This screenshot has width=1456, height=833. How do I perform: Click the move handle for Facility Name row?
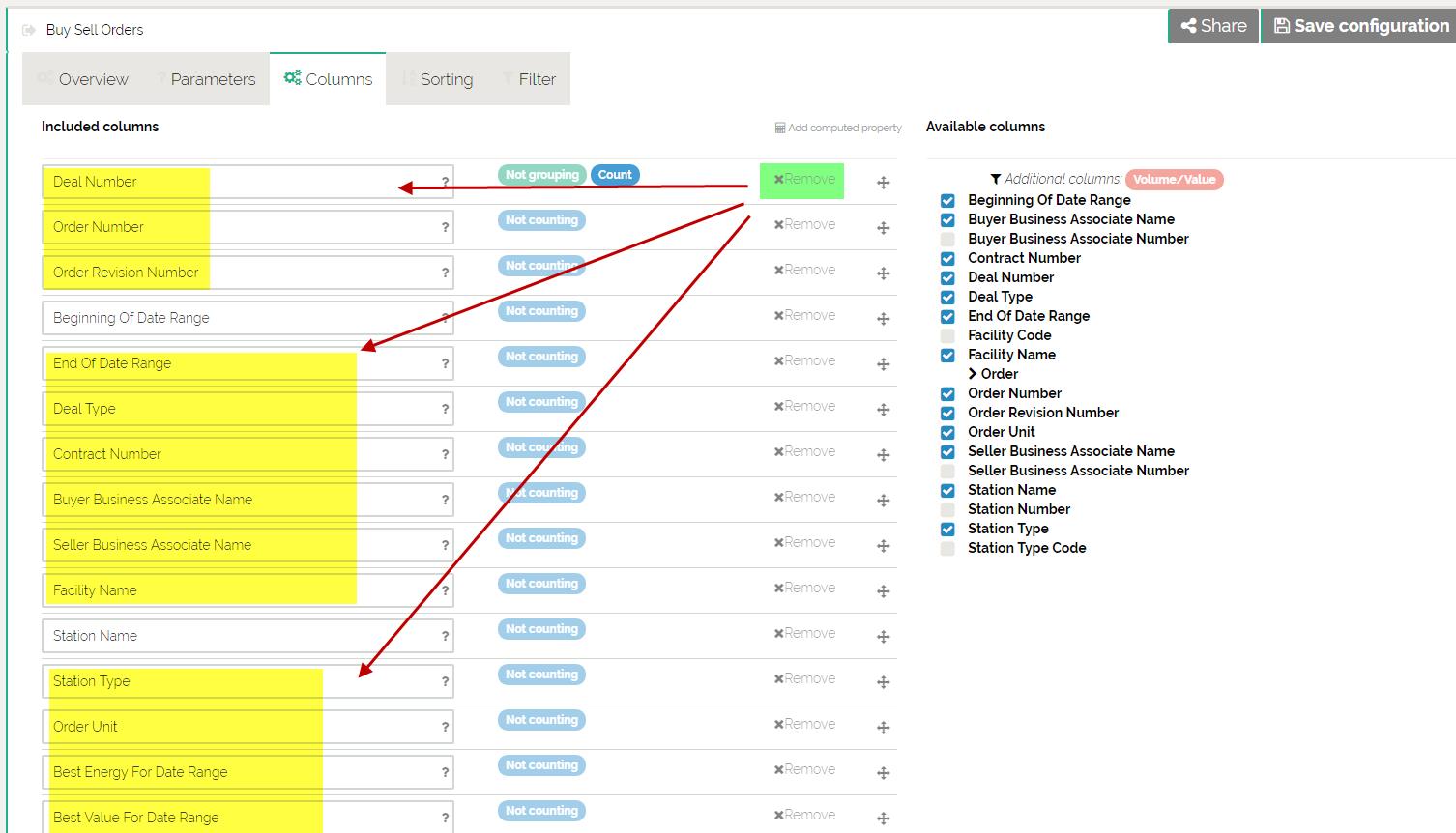883,591
